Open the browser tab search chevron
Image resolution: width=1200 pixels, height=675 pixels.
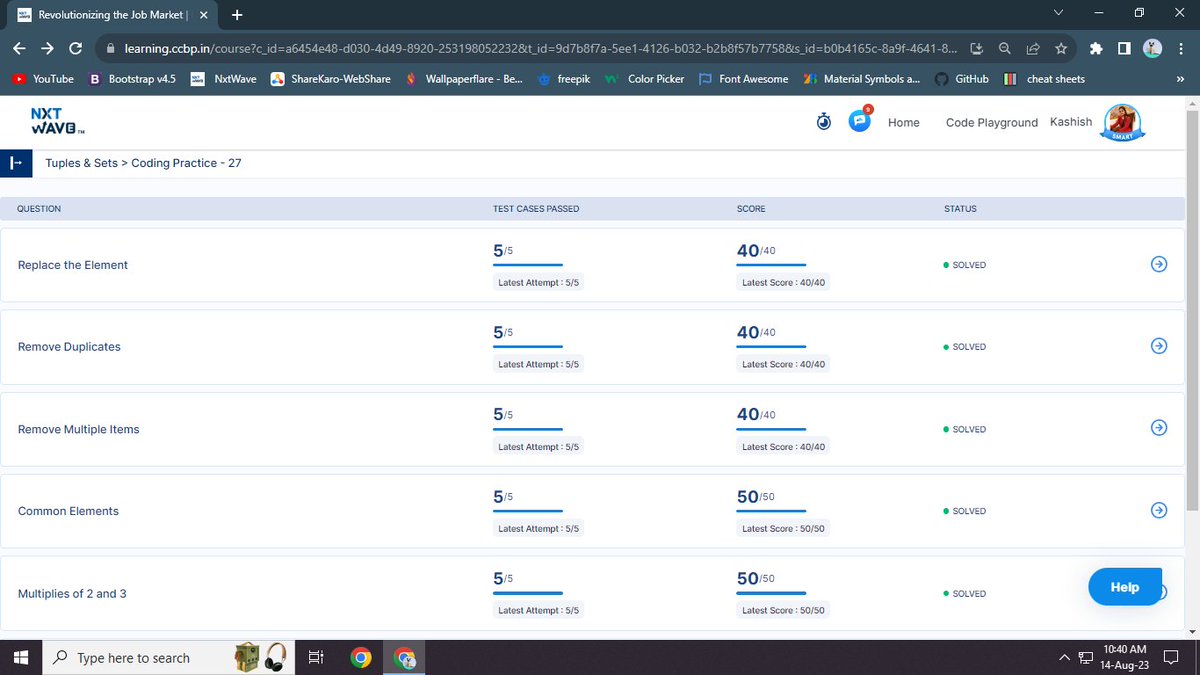[x=1058, y=14]
